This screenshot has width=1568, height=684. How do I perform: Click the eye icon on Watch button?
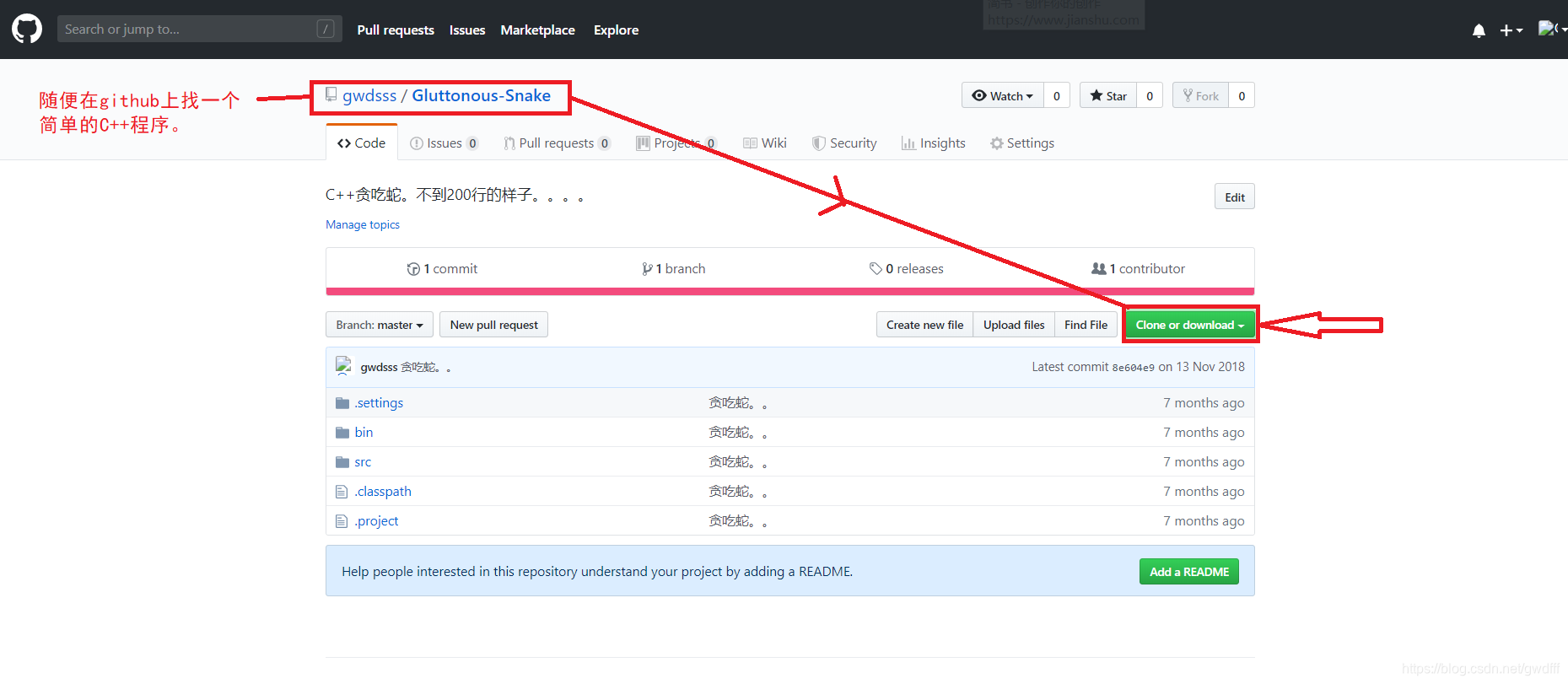click(x=979, y=95)
